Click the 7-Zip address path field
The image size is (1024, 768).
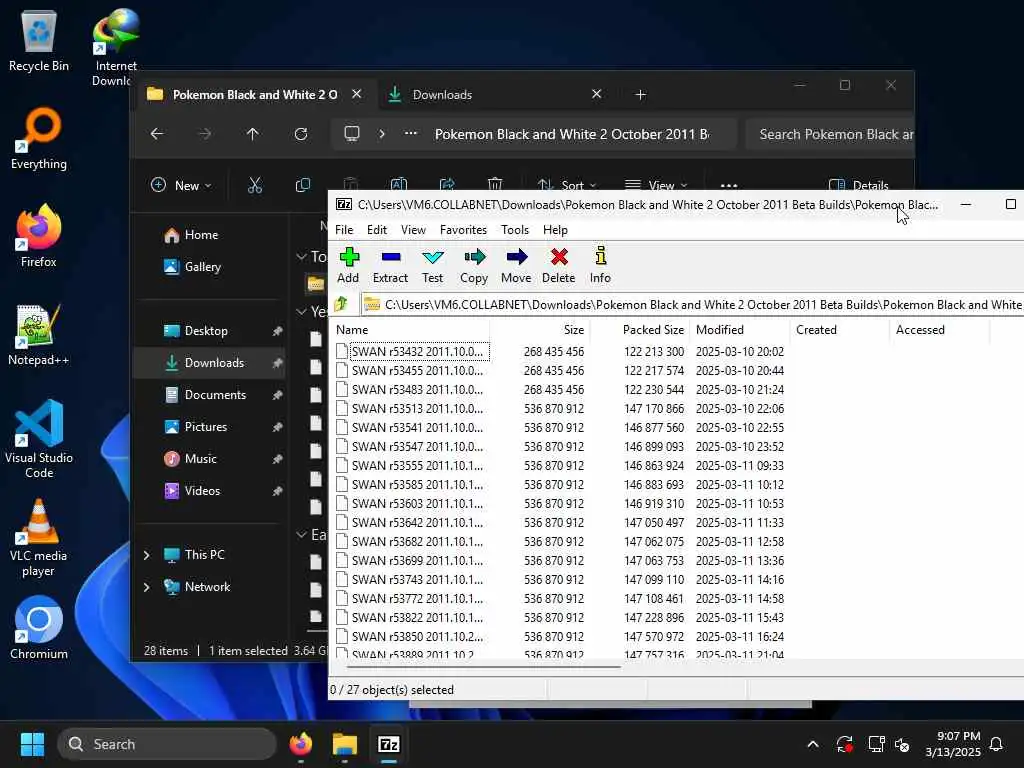[692, 304]
